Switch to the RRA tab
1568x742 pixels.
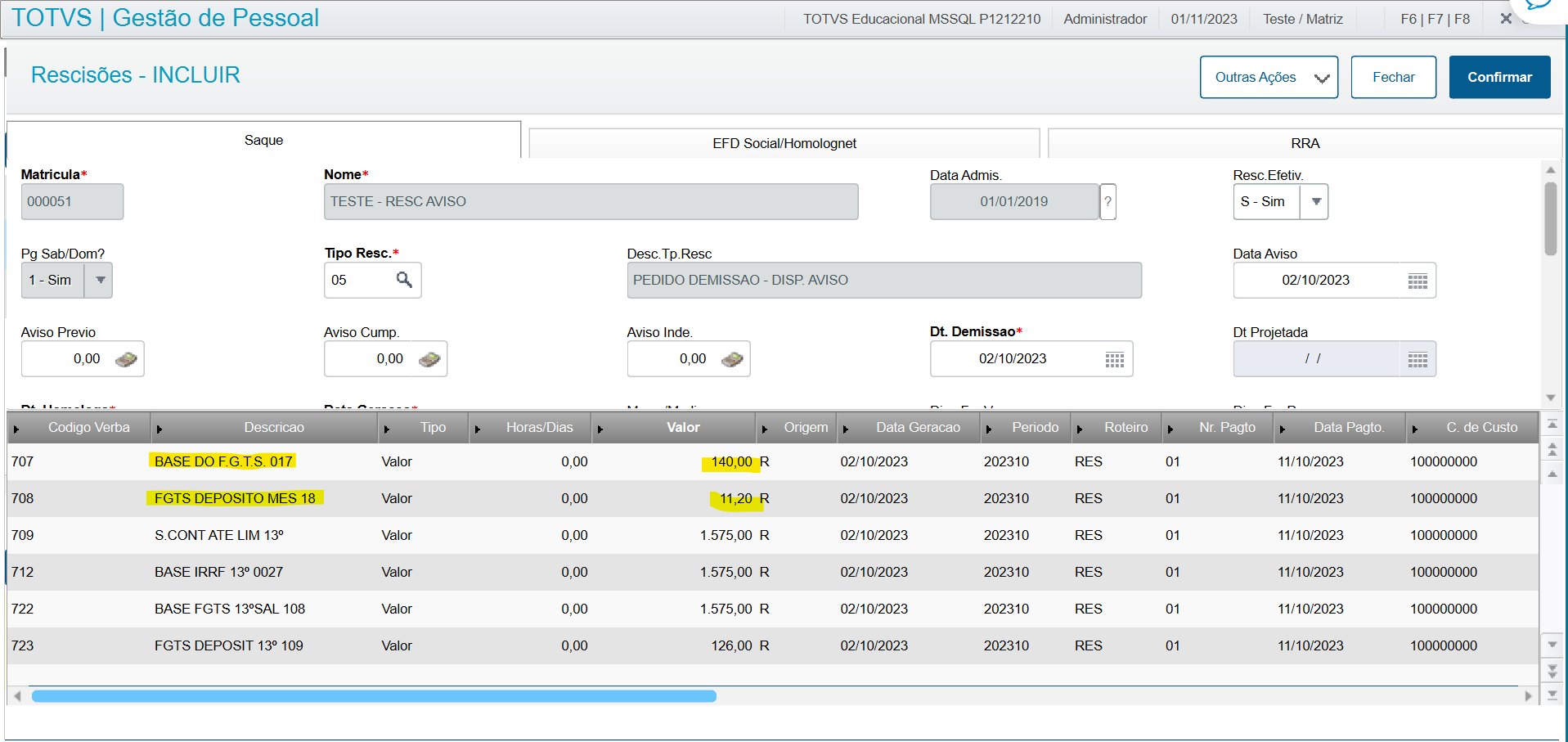[1305, 143]
